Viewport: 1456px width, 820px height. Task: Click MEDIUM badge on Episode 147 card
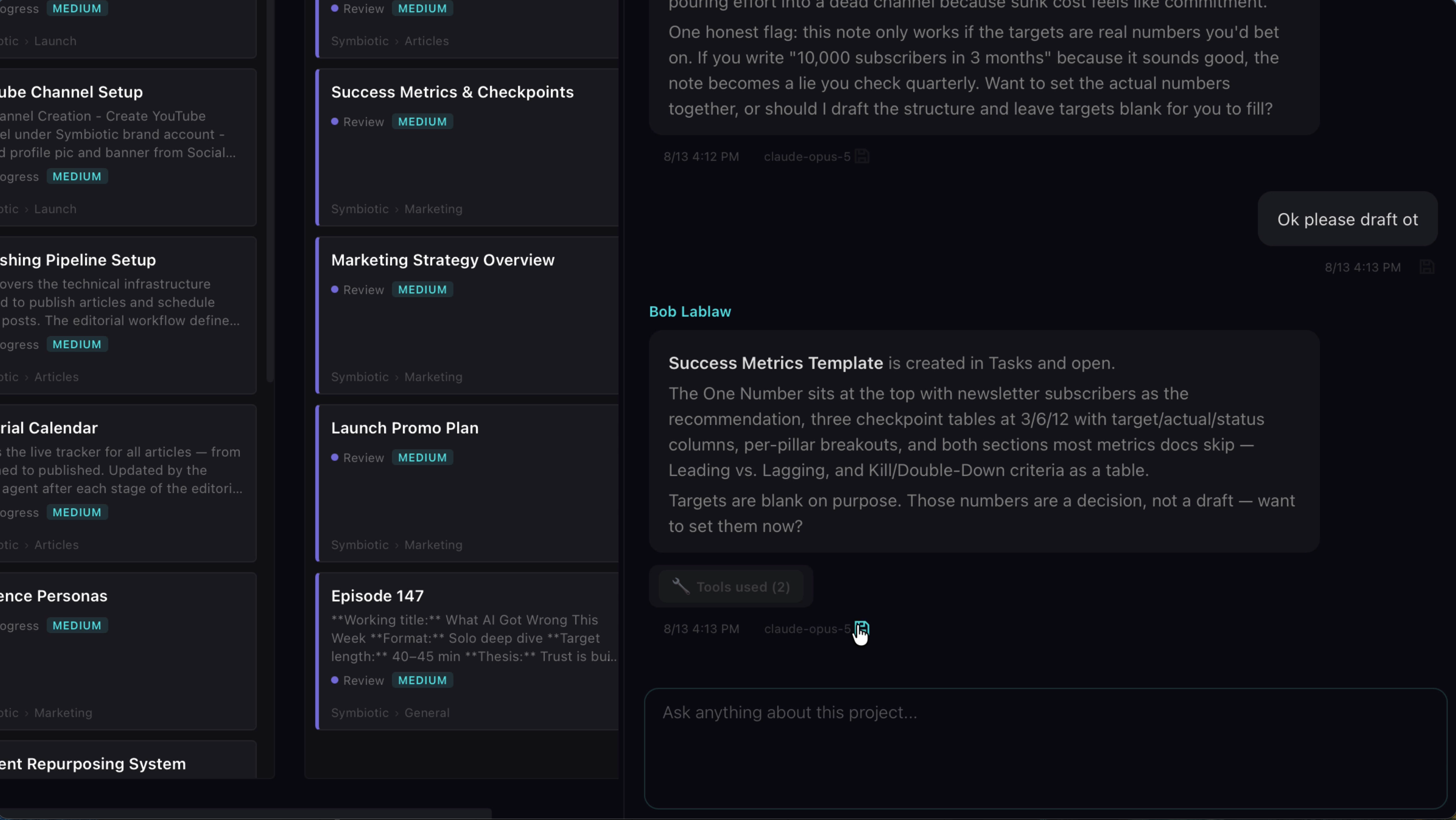pos(422,680)
